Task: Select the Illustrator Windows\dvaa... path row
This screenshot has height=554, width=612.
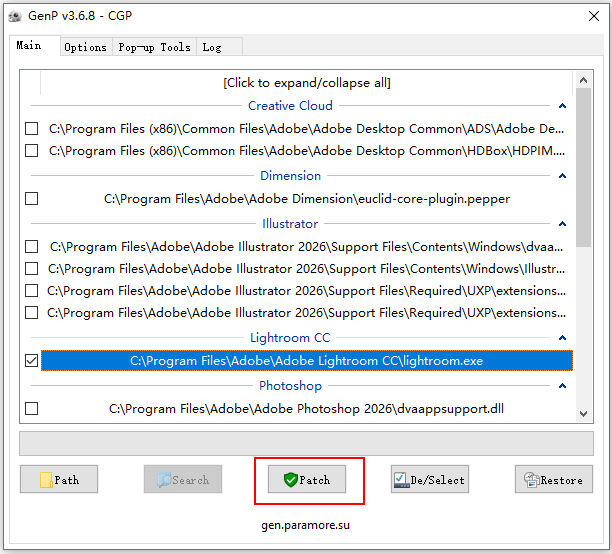Action: coord(307,247)
